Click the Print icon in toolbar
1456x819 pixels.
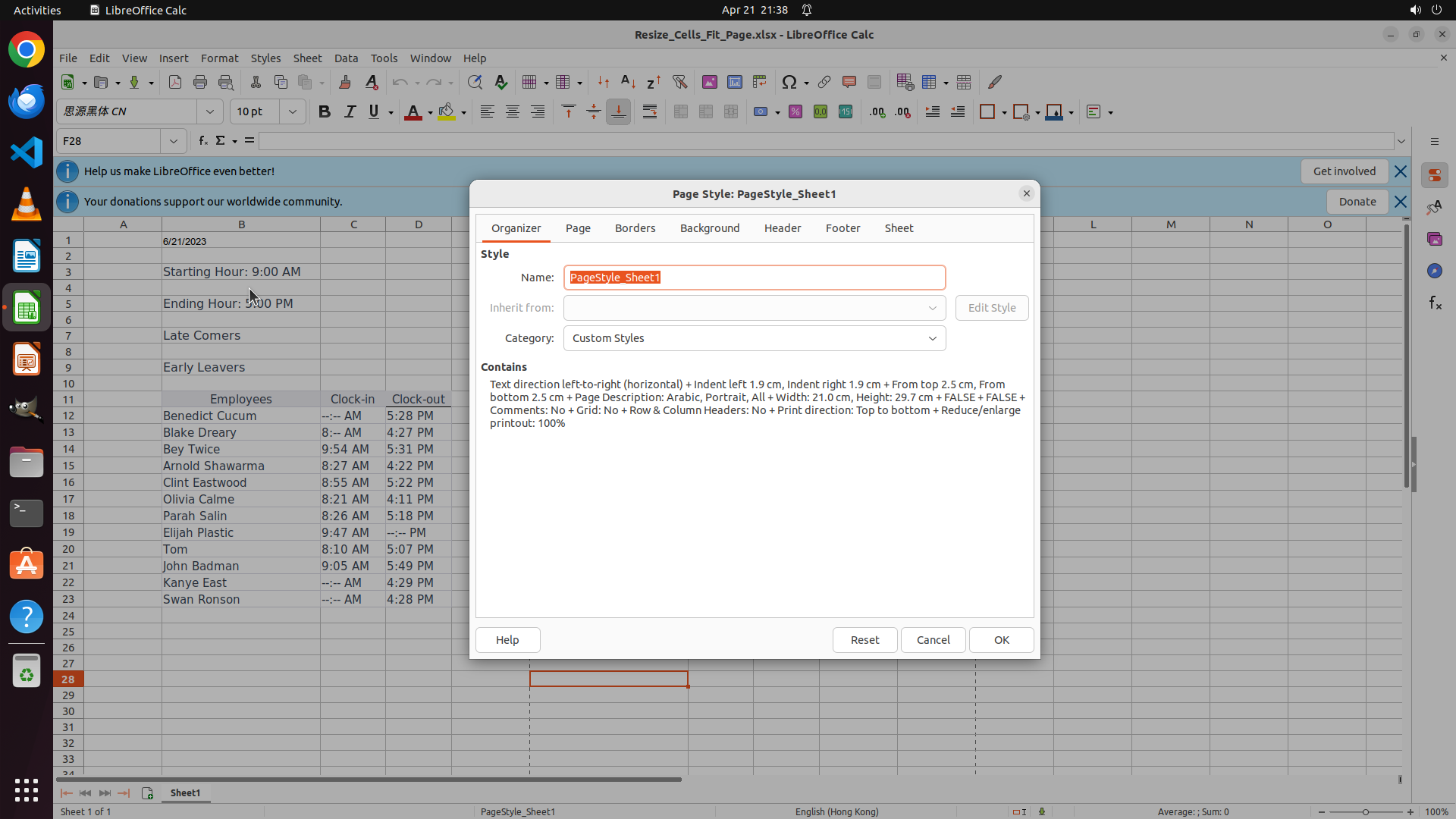200,82
